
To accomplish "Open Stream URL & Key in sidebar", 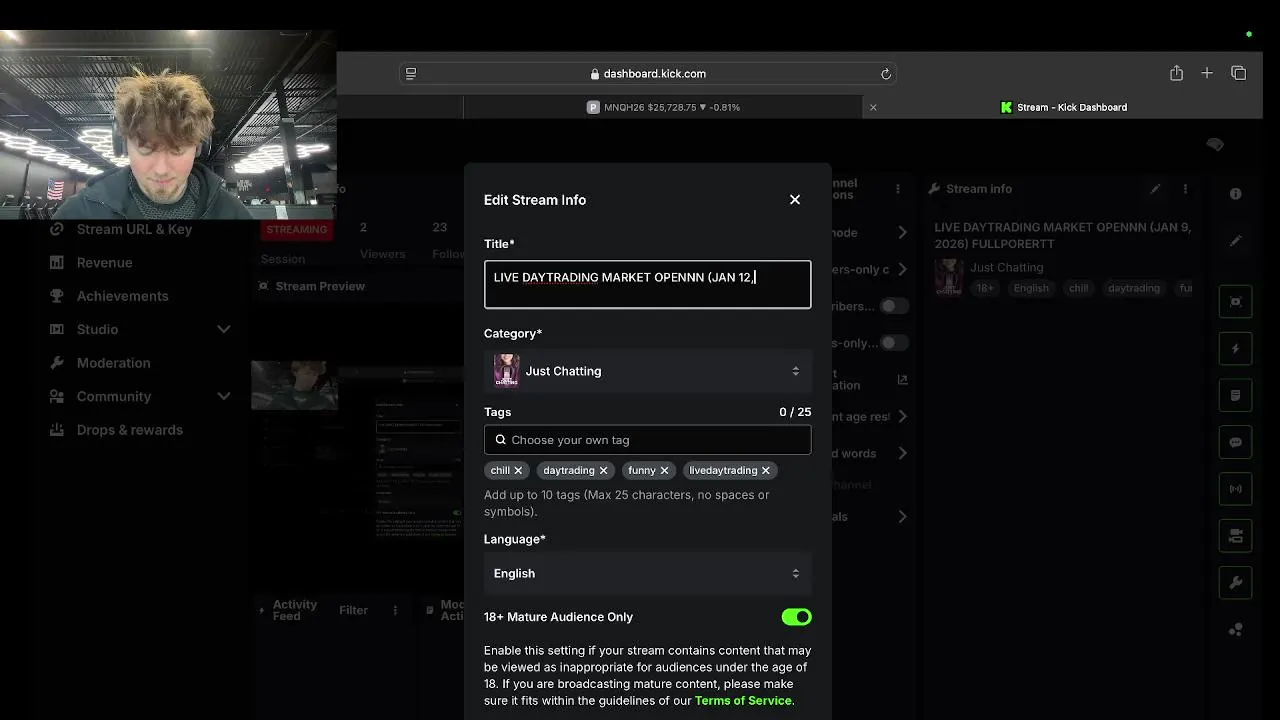I will coord(134,229).
